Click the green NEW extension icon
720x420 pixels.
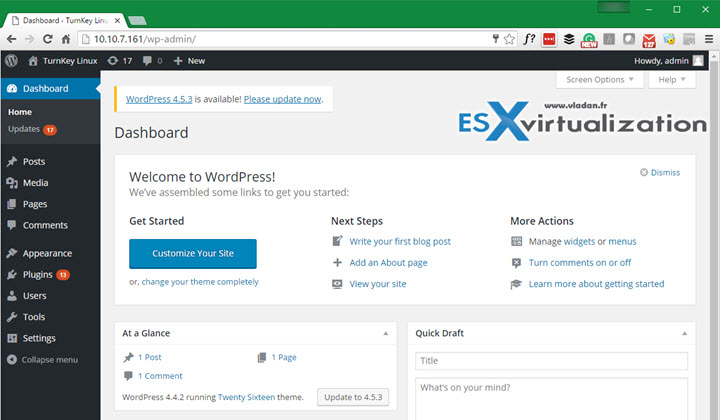[x=589, y=40]
